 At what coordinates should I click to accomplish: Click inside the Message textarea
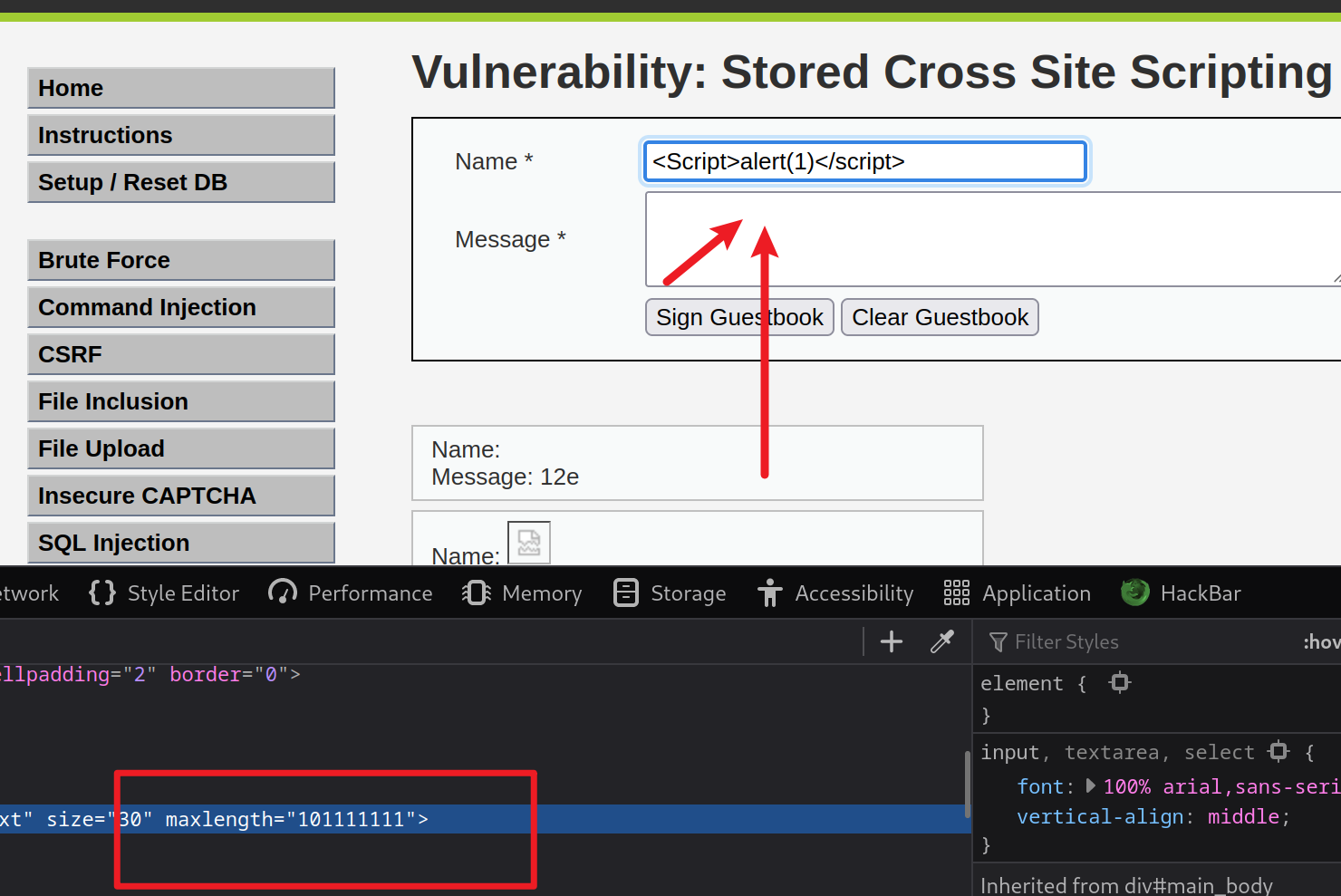[993, 239]
